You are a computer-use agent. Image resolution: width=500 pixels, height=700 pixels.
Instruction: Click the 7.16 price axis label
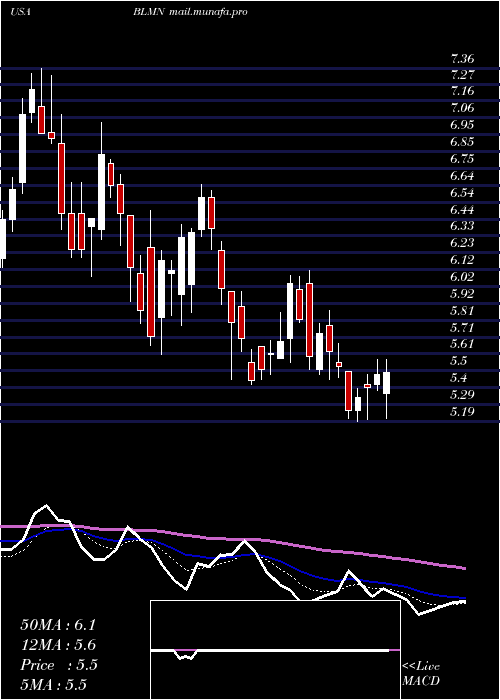pyautogui.click(x=462, y=91)
